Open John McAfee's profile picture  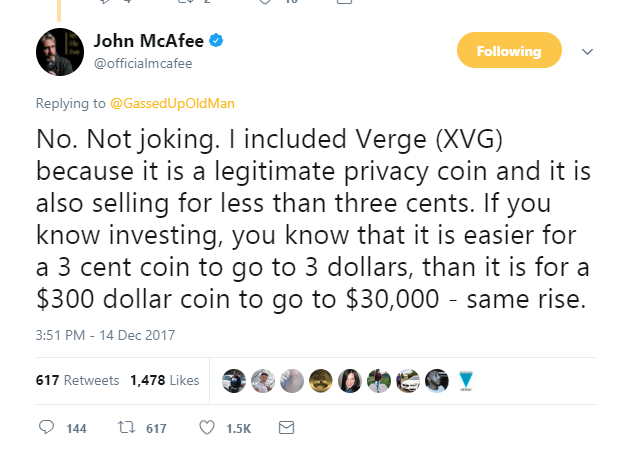(60, 50)
